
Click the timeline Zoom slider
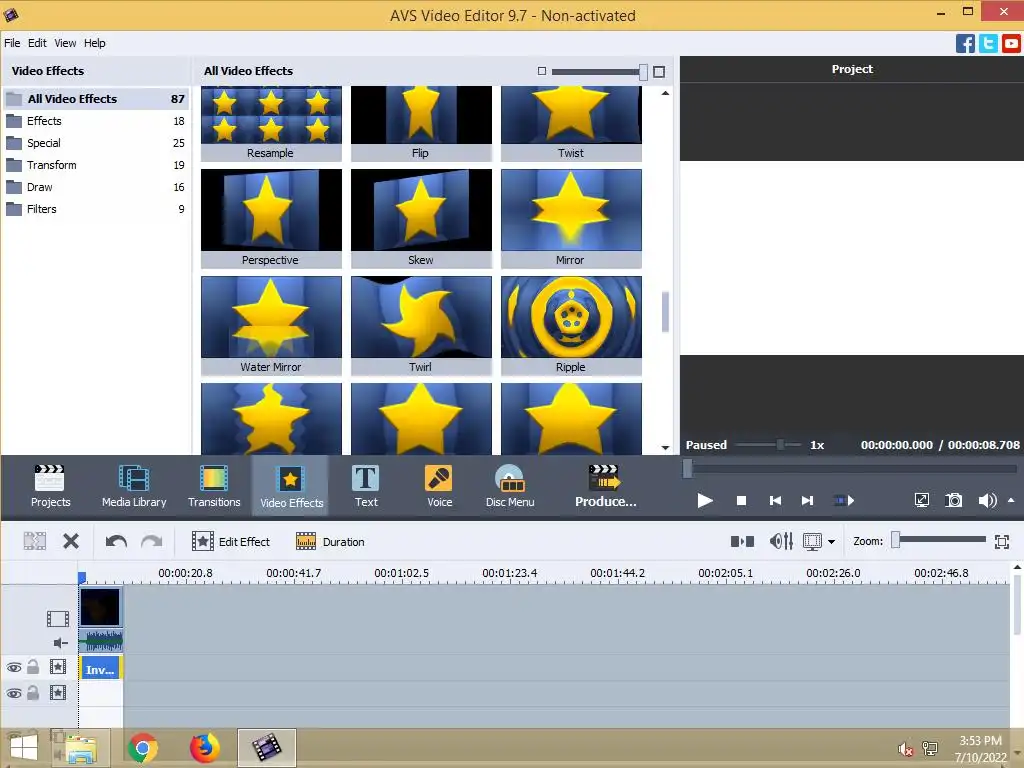tap(940, 539)
